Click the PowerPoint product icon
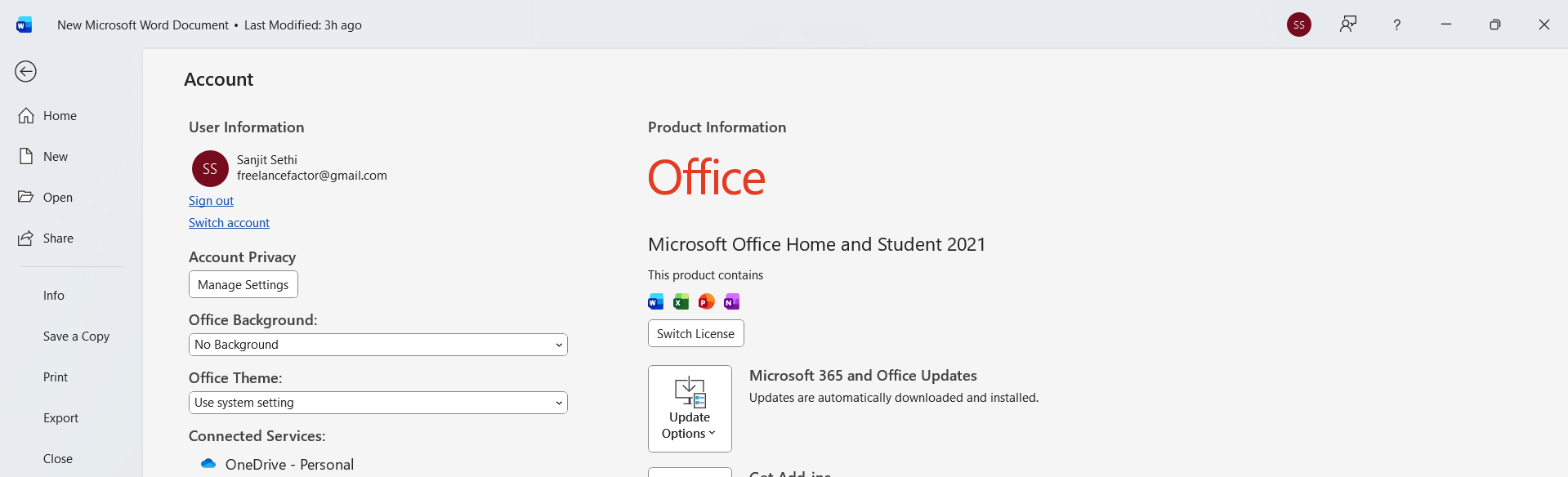The image size is (1568, 477). (x=707, y=302)
